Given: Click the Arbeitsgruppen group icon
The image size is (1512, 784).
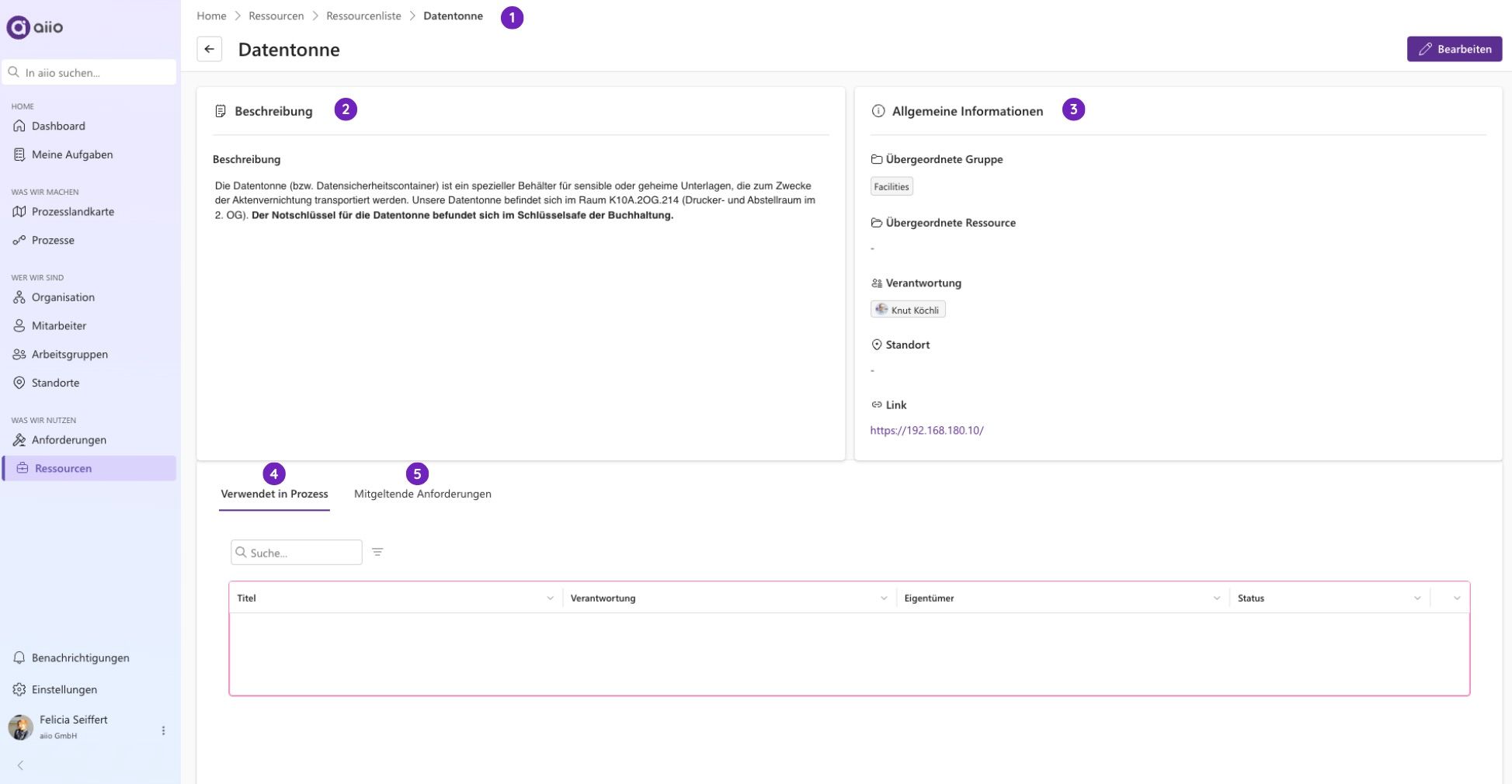Looking at the screenshot, I should pos(19,354).
